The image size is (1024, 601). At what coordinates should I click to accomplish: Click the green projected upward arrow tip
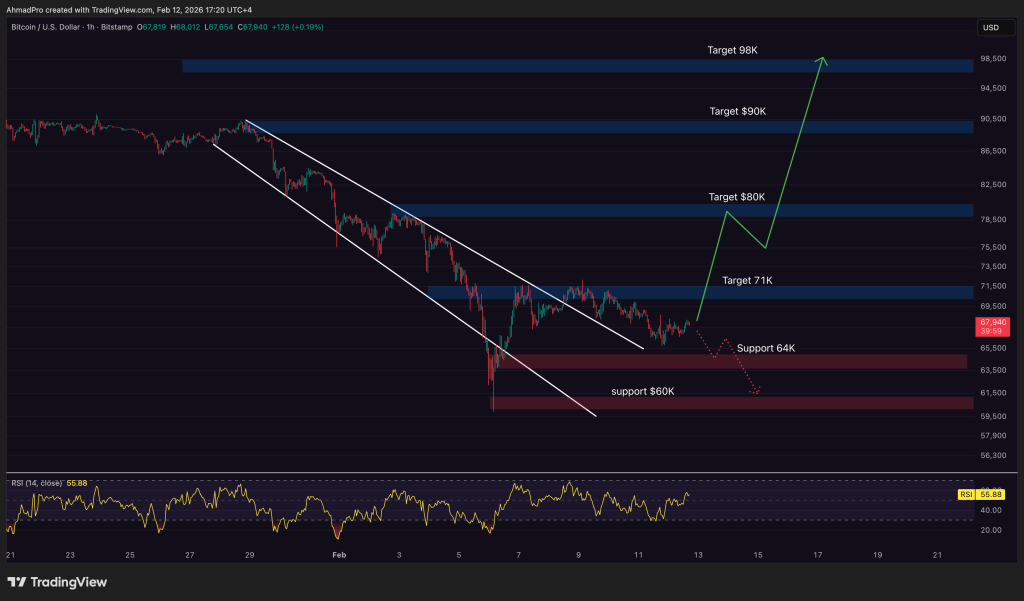822,60
